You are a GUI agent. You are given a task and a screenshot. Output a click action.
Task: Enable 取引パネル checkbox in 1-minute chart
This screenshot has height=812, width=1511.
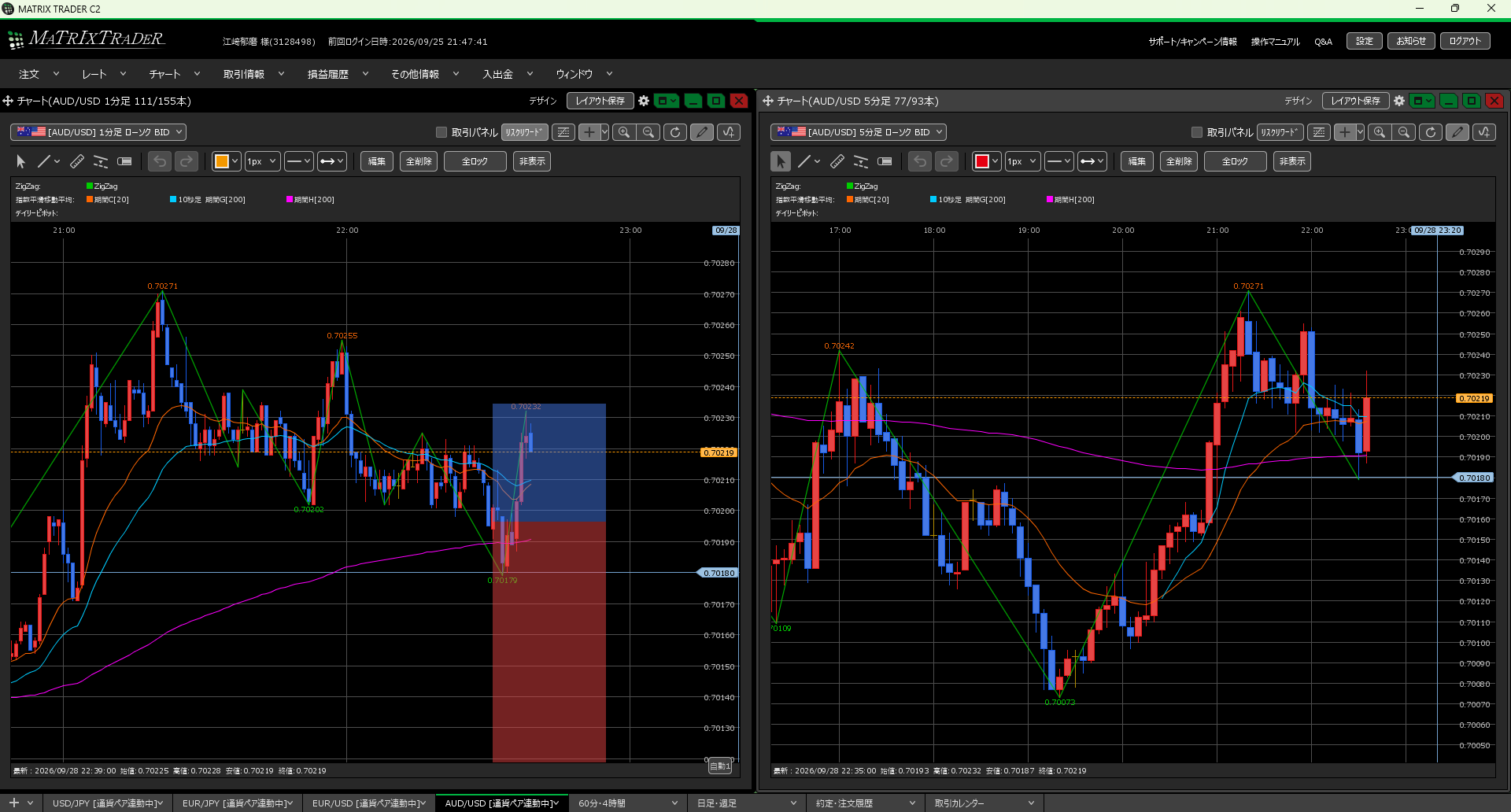[441, 132]
